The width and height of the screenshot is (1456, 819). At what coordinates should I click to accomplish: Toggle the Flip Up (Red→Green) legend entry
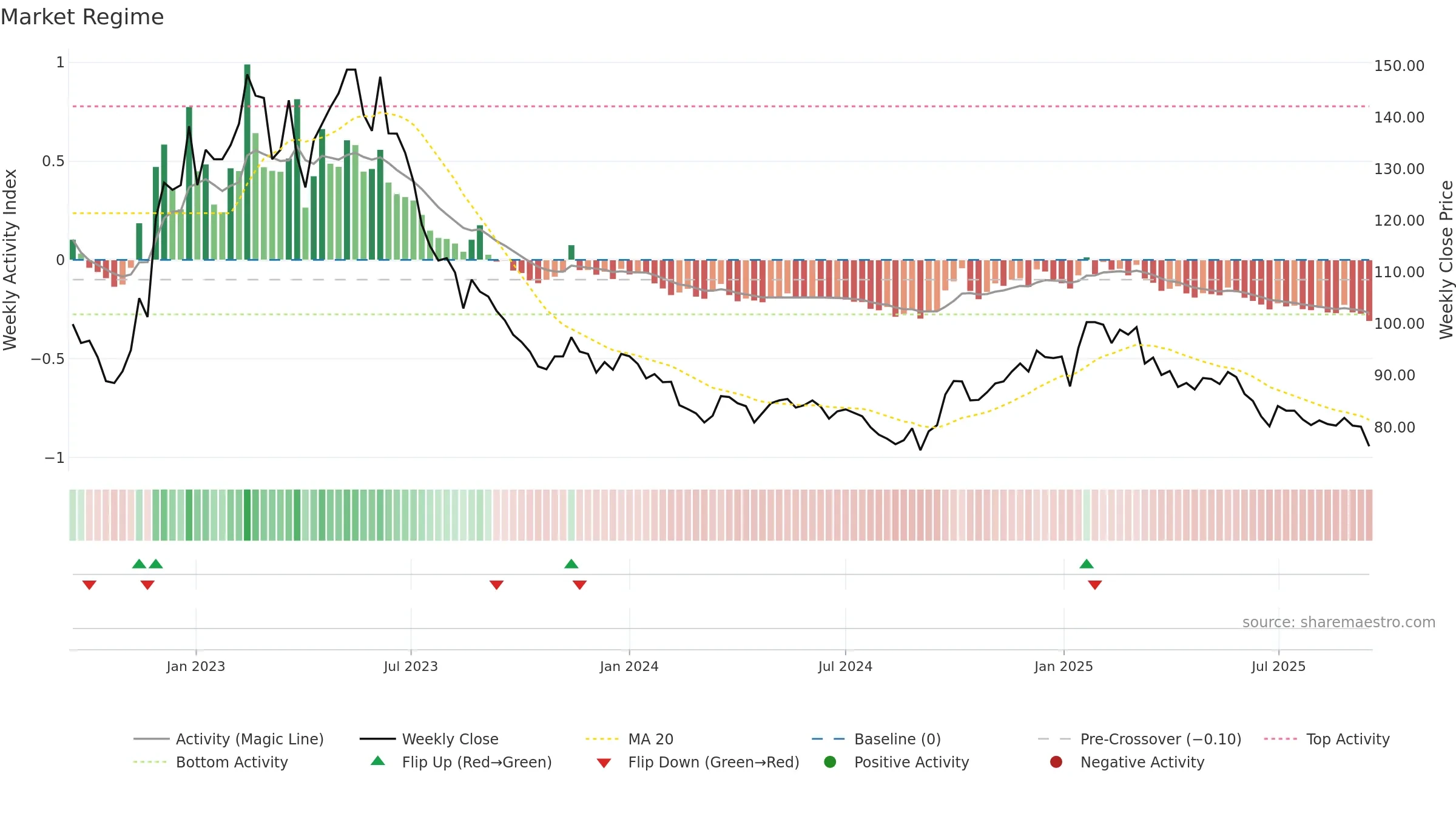[x=461, y=762]
